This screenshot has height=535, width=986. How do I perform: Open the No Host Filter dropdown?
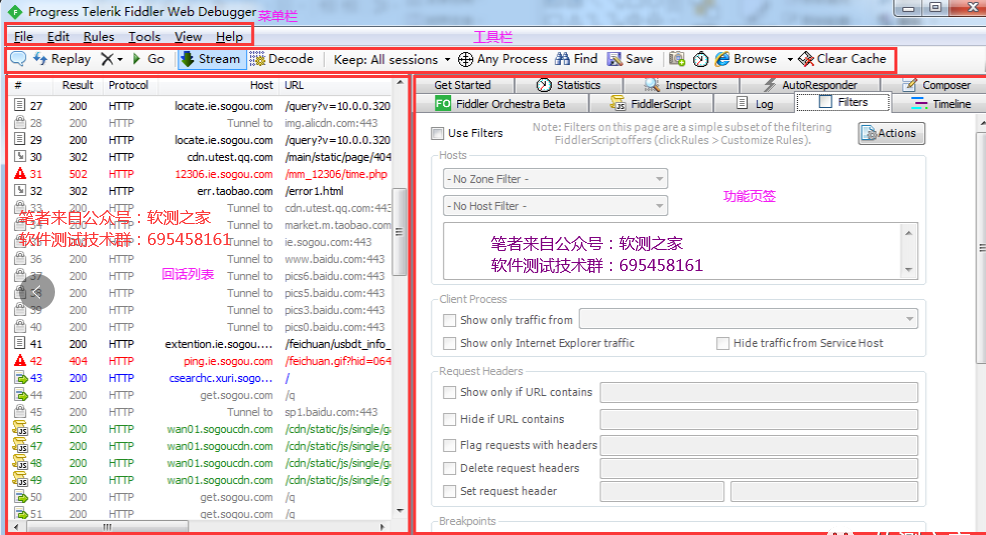pyautogui.click(x=555, y=206)
